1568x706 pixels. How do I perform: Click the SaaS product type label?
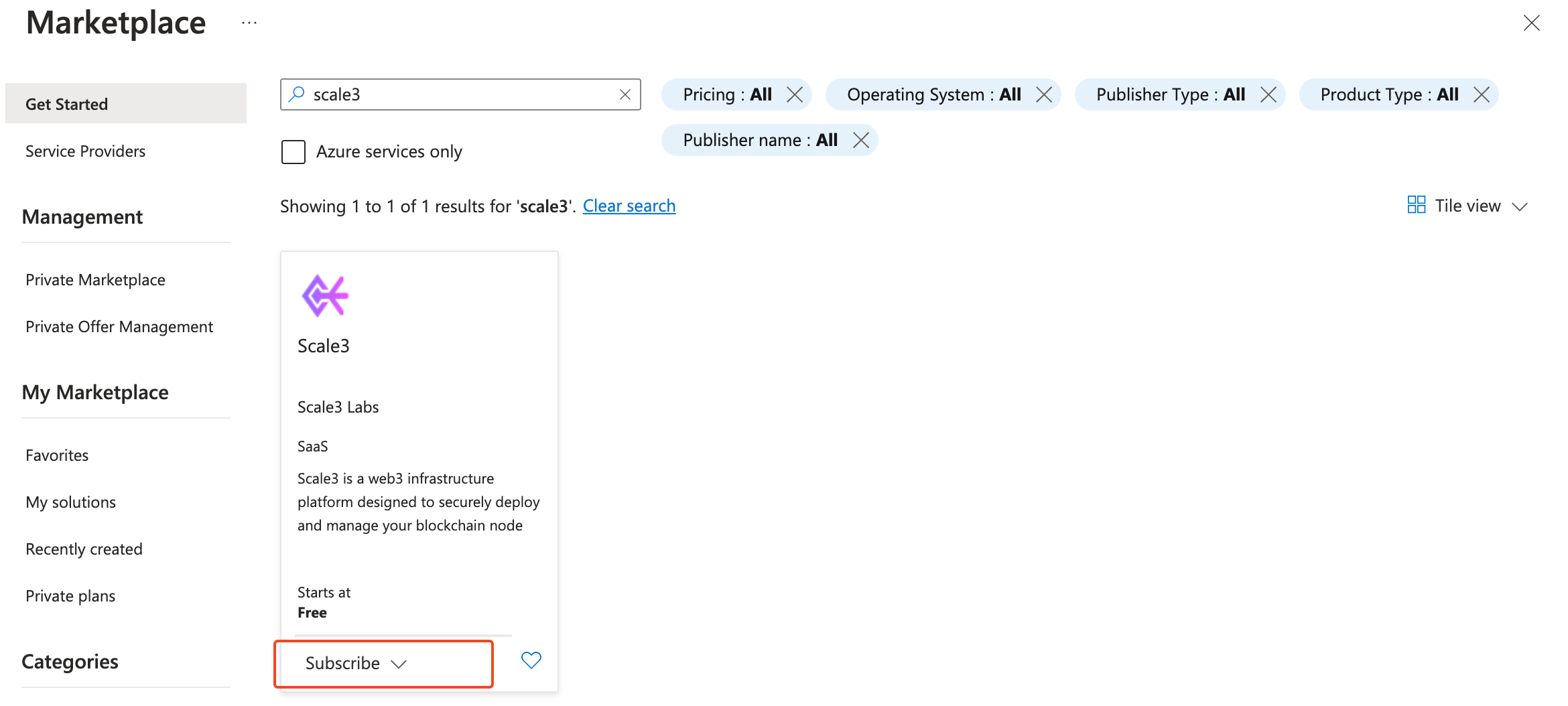pyautogui.click(x=313, y=446)
